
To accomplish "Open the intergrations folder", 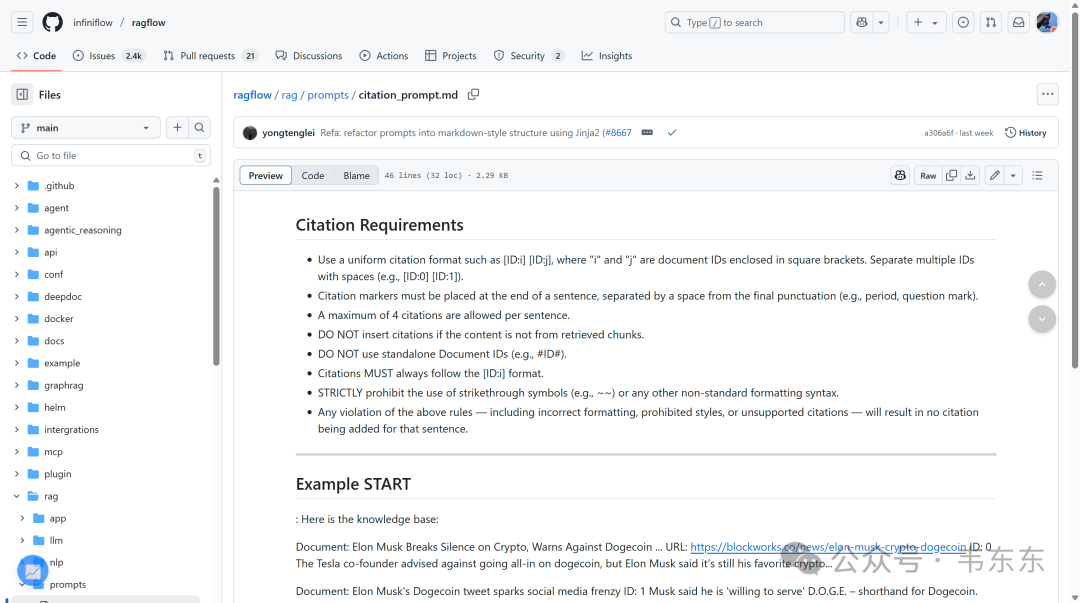I will 71,429.
